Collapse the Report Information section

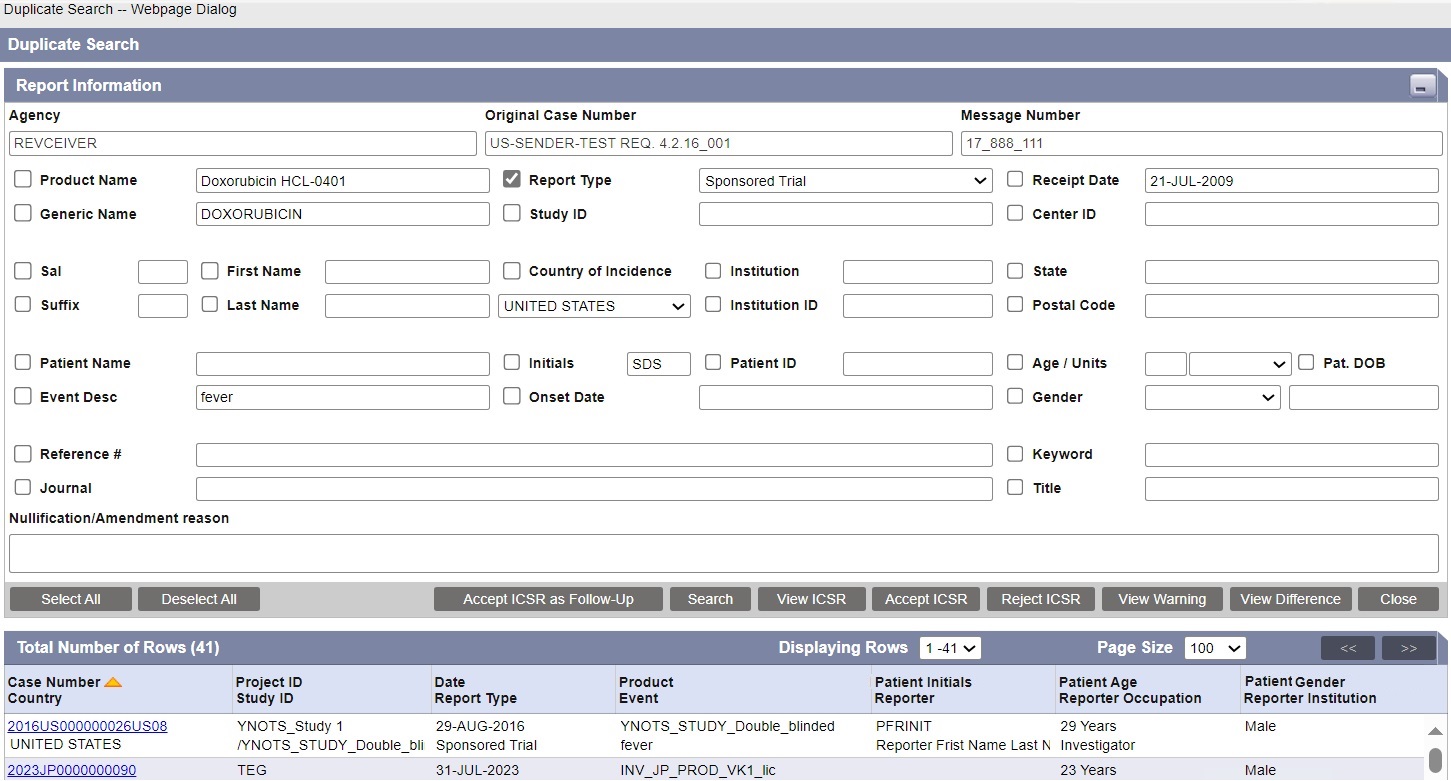click(1423, 86)
